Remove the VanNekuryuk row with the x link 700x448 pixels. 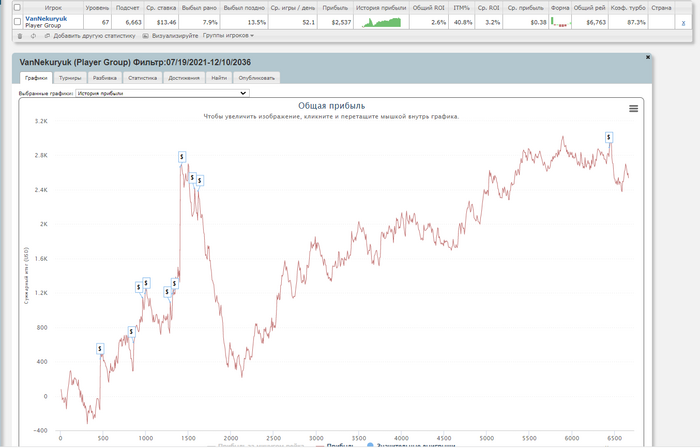[683, 23]
